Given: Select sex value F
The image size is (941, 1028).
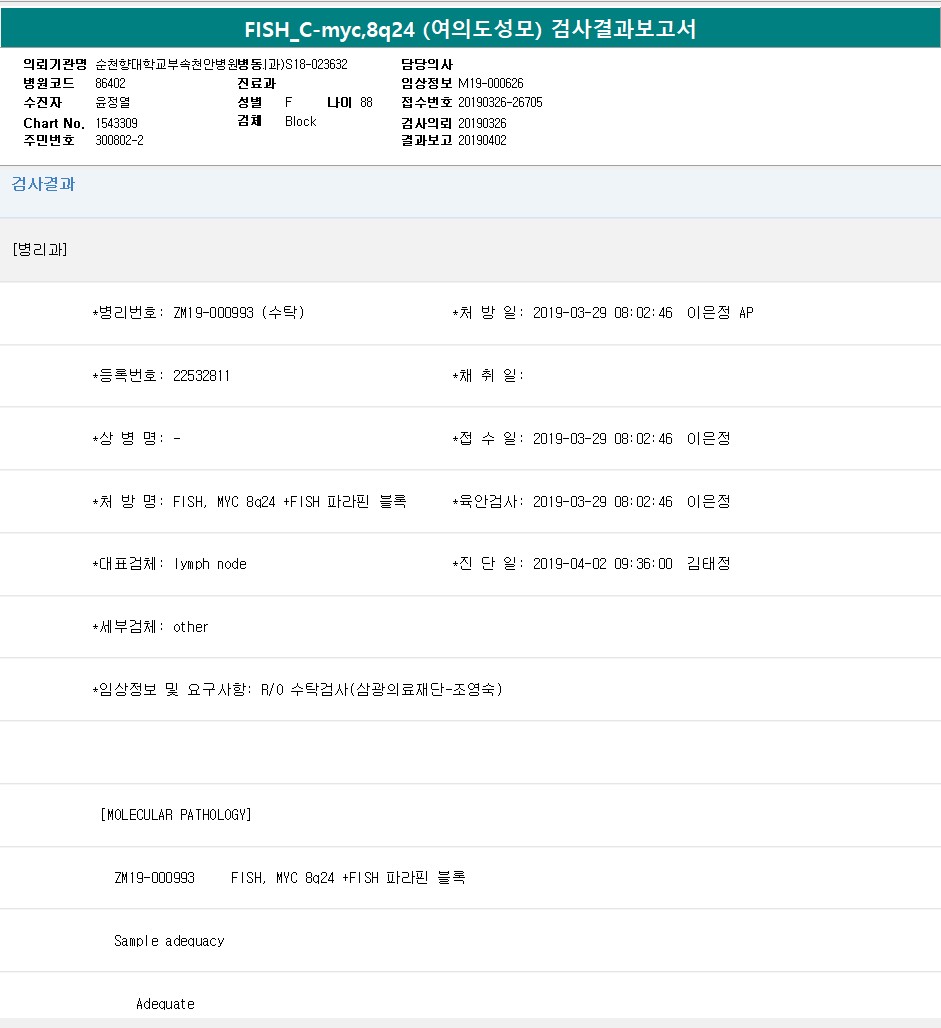Looking at the screenshot, I should point(289,102).
